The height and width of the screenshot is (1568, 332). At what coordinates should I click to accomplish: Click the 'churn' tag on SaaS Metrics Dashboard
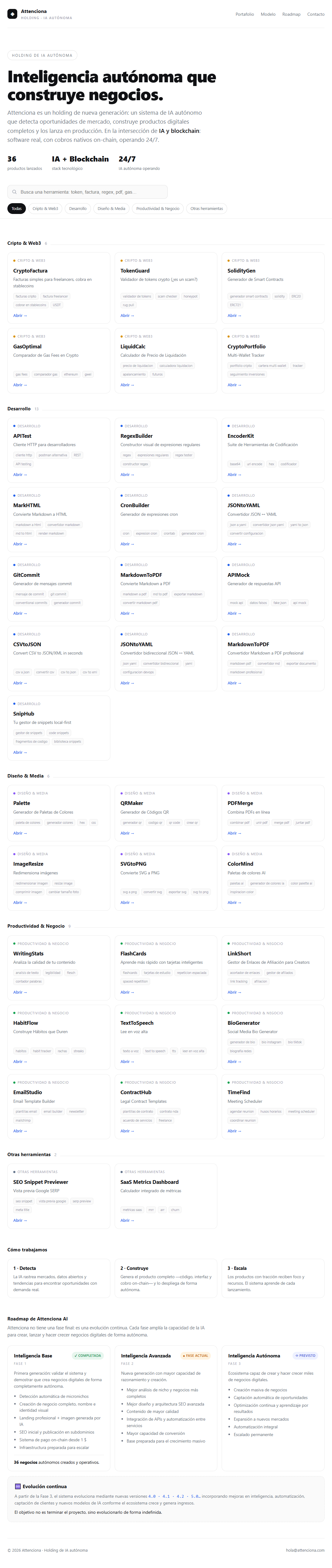175,1210
